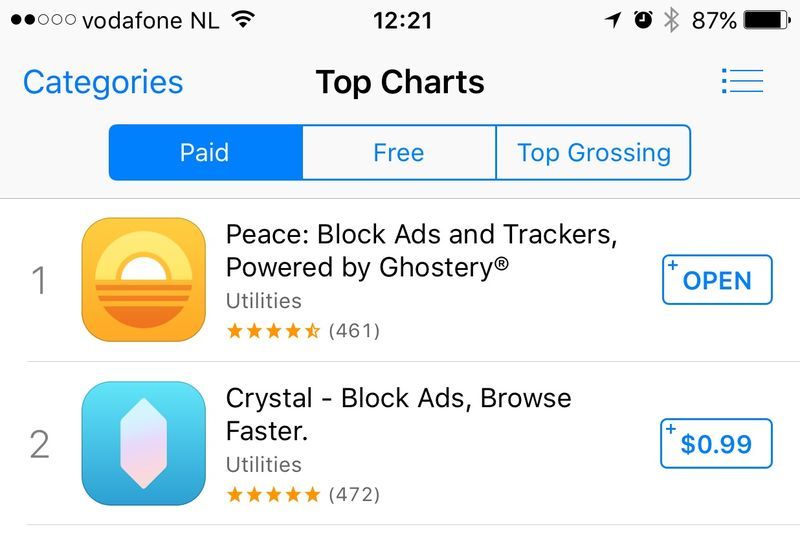The width and height of the screenshot is (800, 536).
Task: Tap the Wi-Fi status icon
Action: pyautogui.click(x=241, y=20)
